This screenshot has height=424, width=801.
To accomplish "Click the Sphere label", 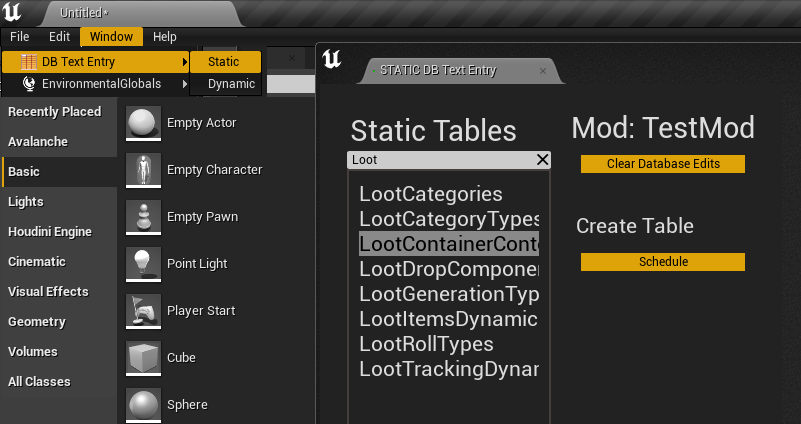I will coord(187,405).
